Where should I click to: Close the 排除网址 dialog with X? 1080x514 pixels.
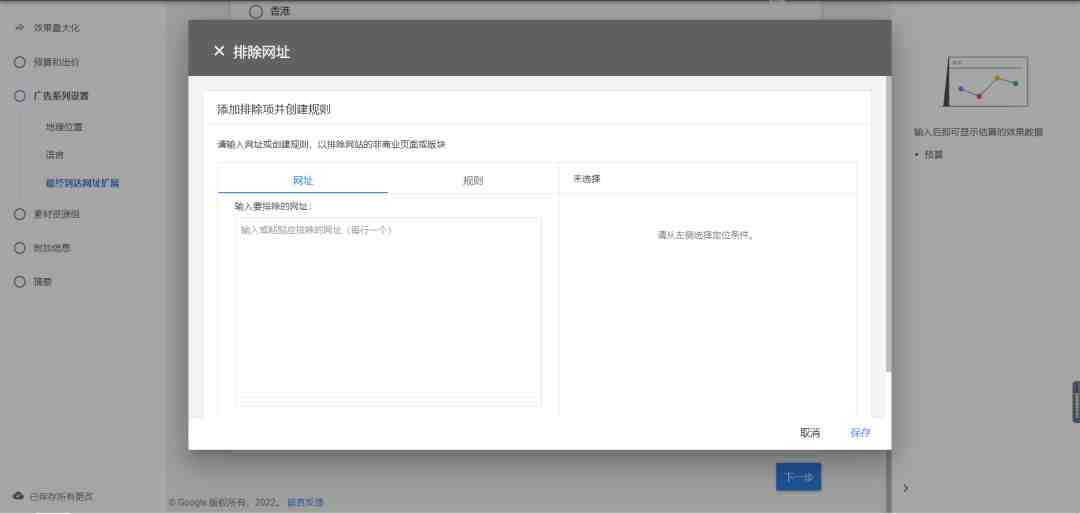click(219, 51)
